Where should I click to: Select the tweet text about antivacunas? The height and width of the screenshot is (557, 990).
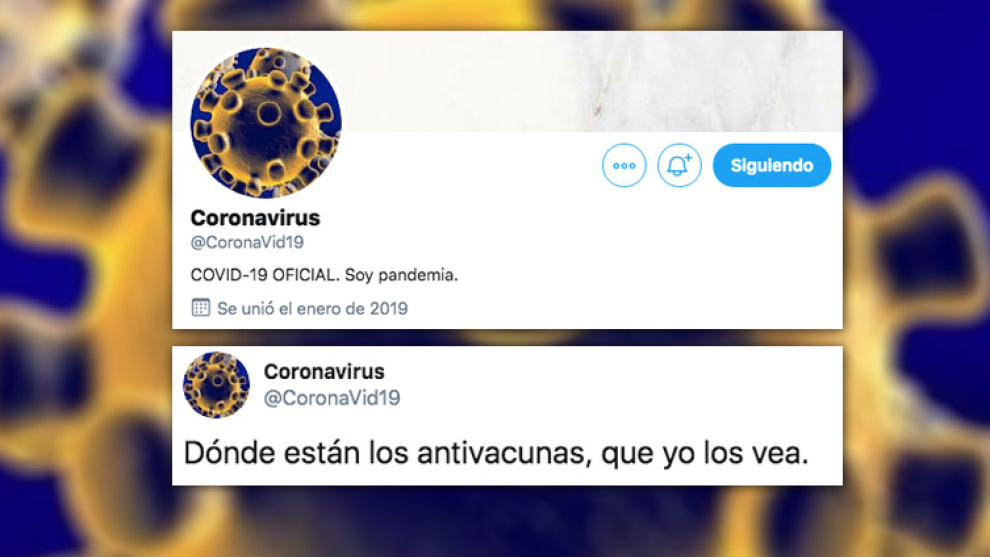pos(496,453)
